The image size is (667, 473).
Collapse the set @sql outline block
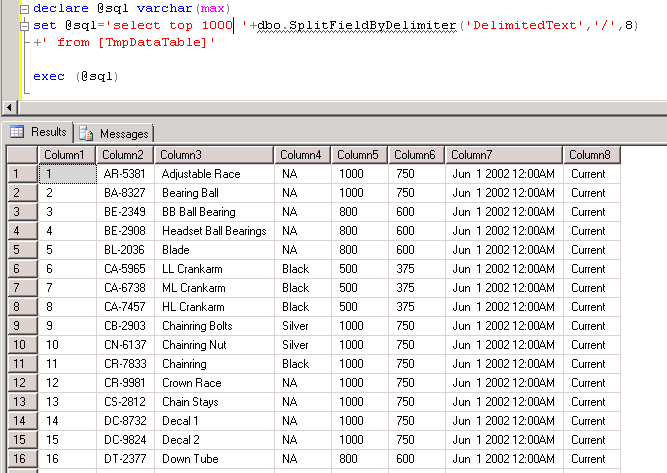(24, 25)
